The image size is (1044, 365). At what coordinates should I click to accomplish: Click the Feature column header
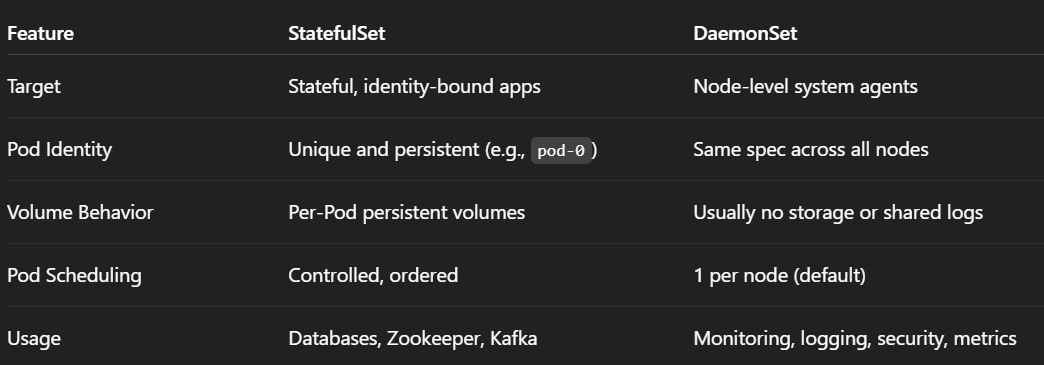coord(40,33)
